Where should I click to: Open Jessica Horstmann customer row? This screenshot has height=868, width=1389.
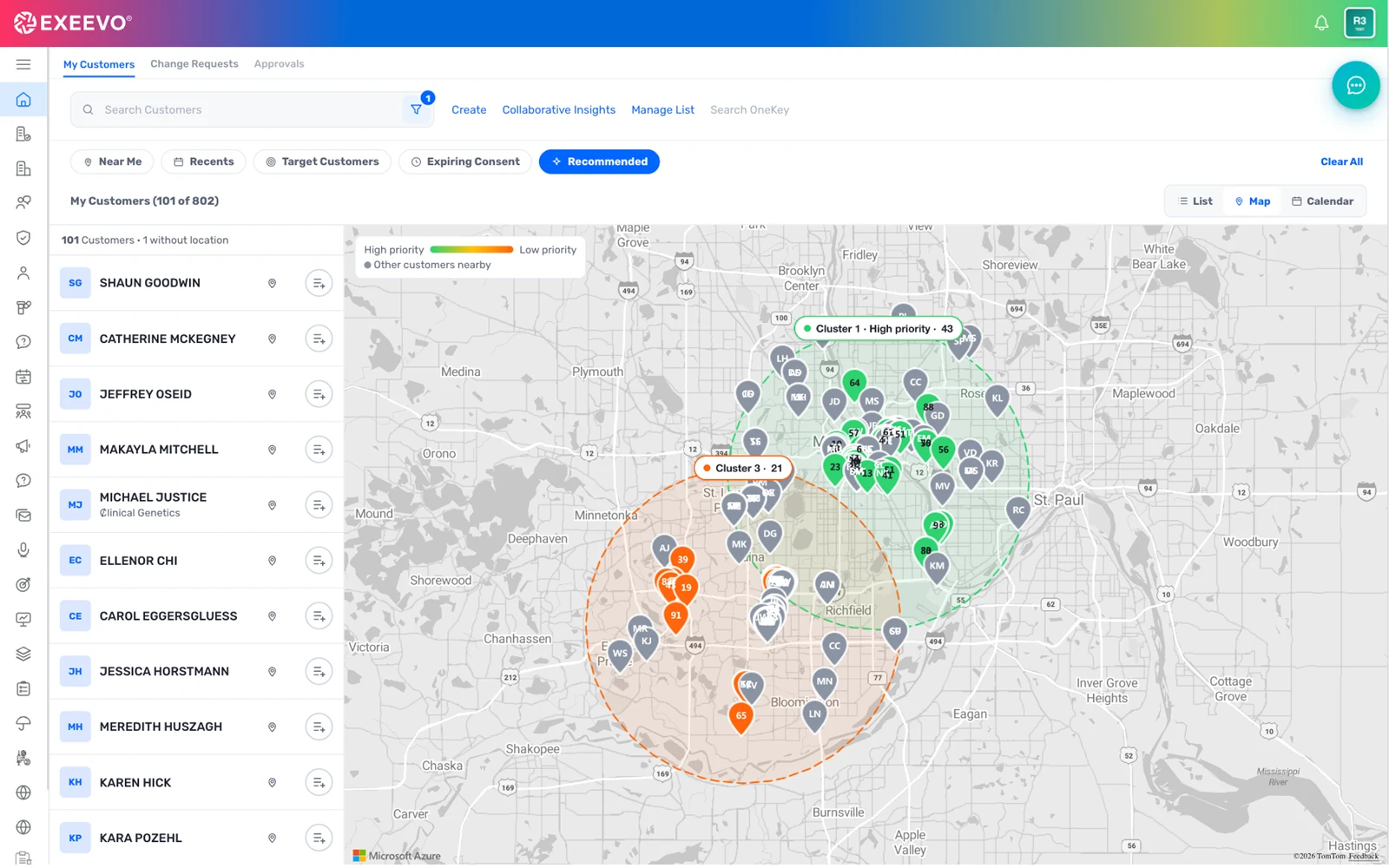point(196,672)
